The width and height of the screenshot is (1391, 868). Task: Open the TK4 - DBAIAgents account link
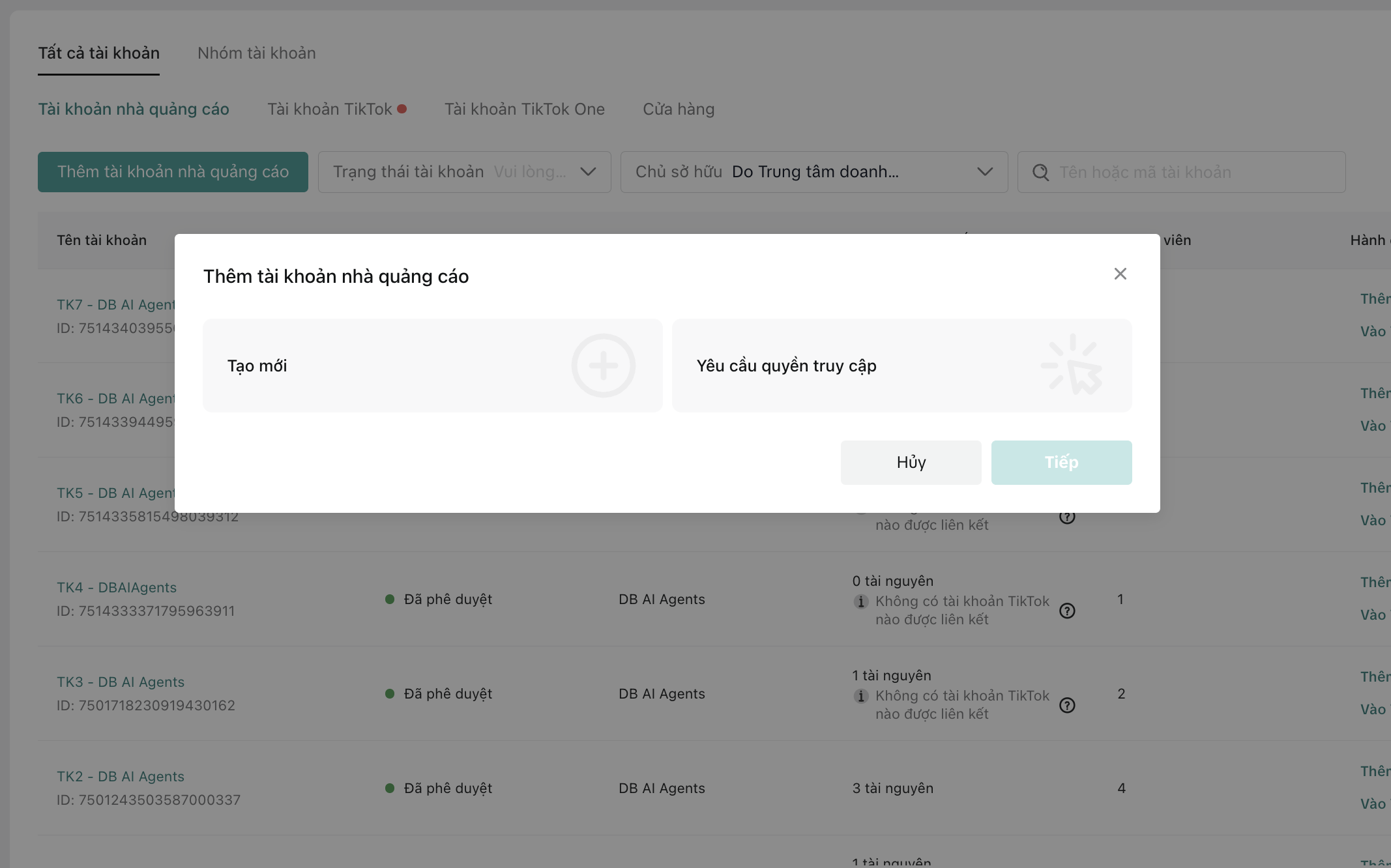tap(117, 588)
